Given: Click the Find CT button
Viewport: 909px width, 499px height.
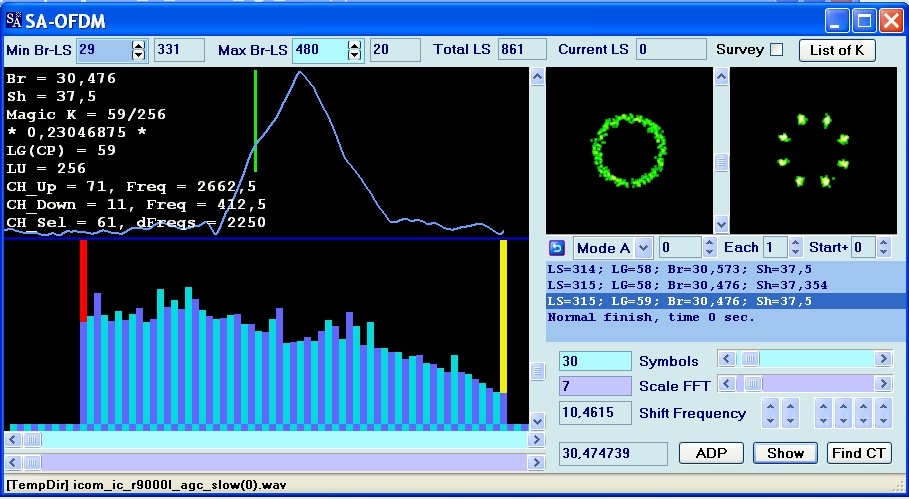Looking at the screenshot, I should point(859,453).
